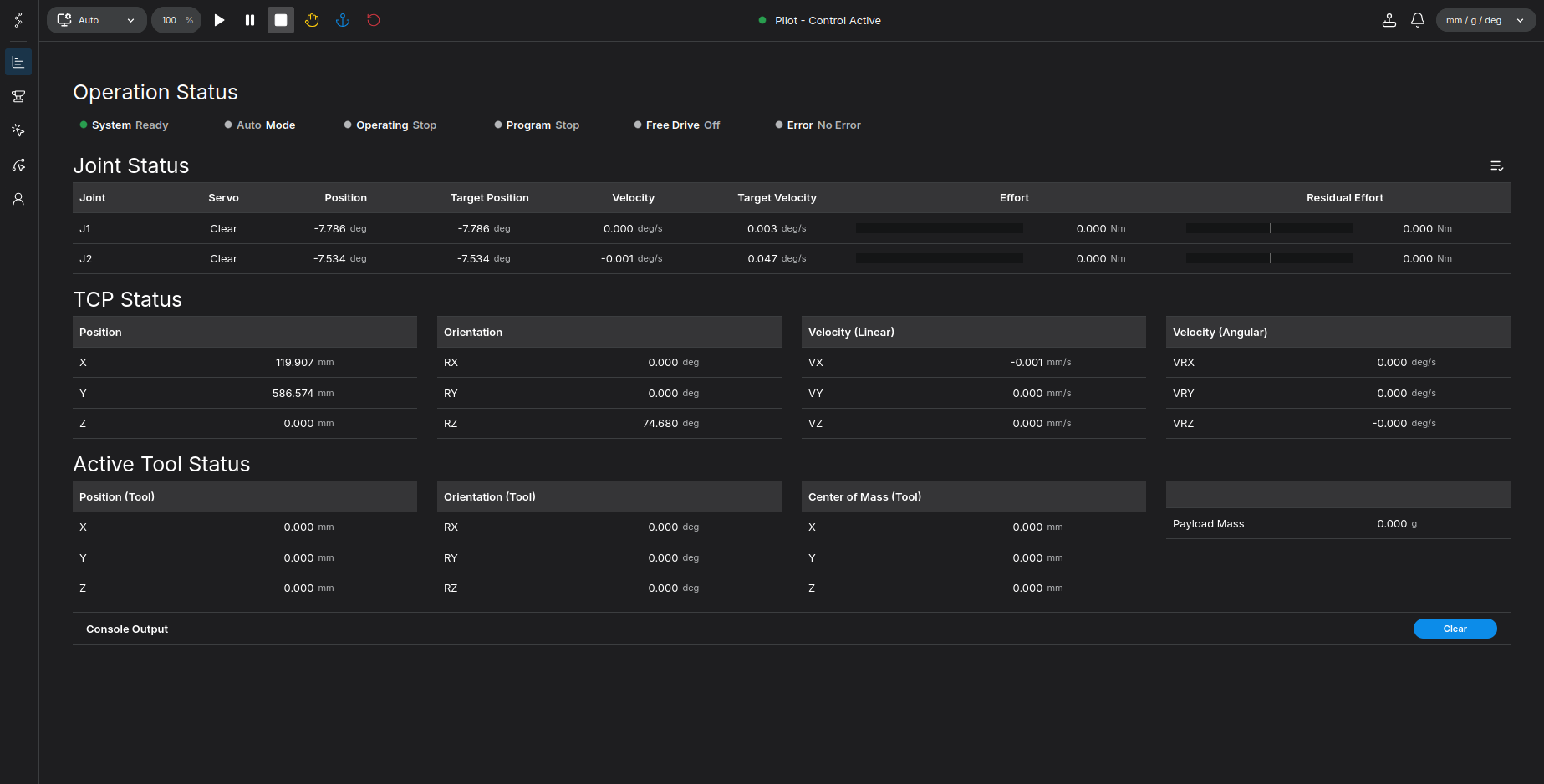
Task: Click the yellow hand icon in toolbar
Action: coord(312,20)
